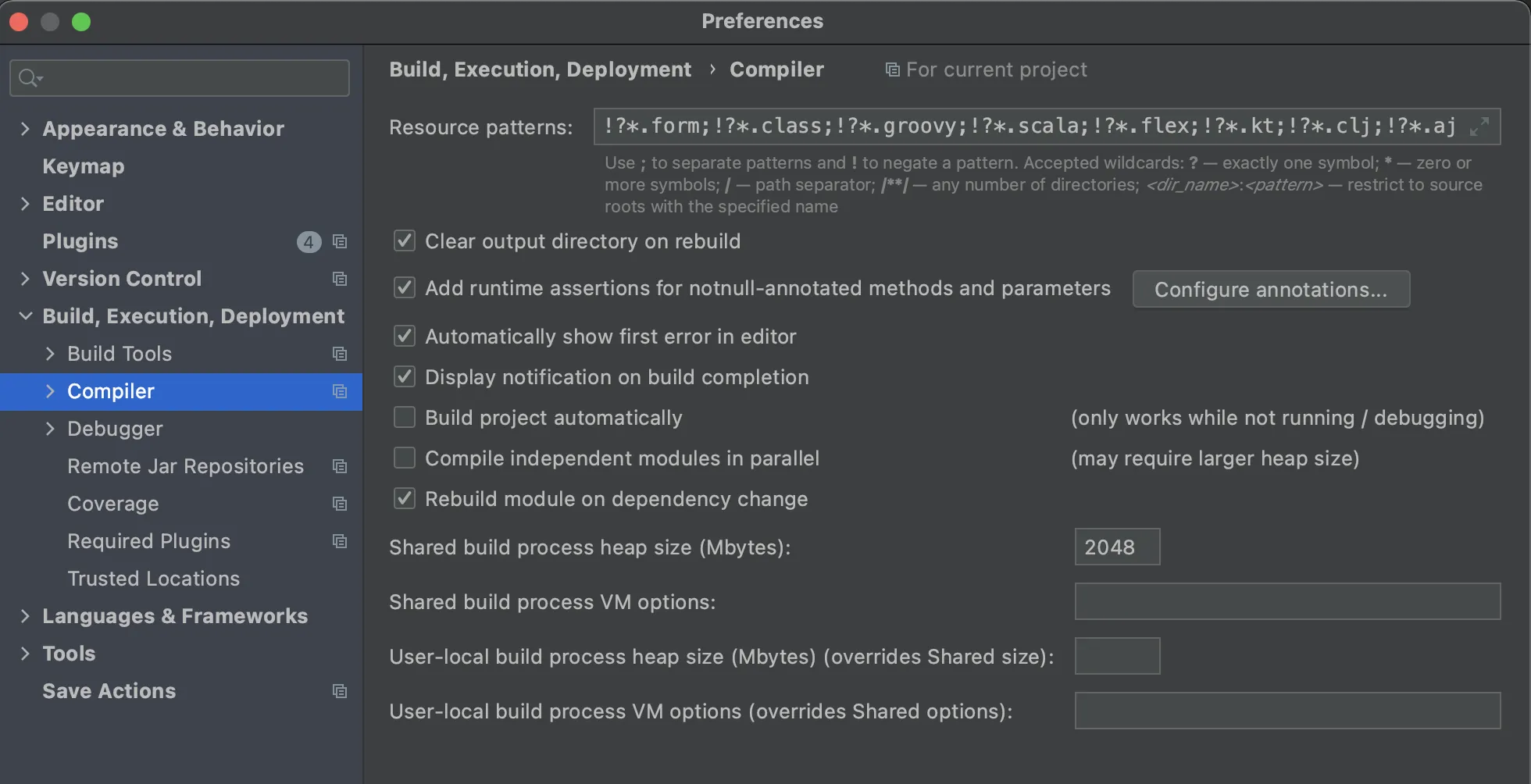
Task: Click the project icon beside Remote Jar Repositories
Action: [340, 466]
